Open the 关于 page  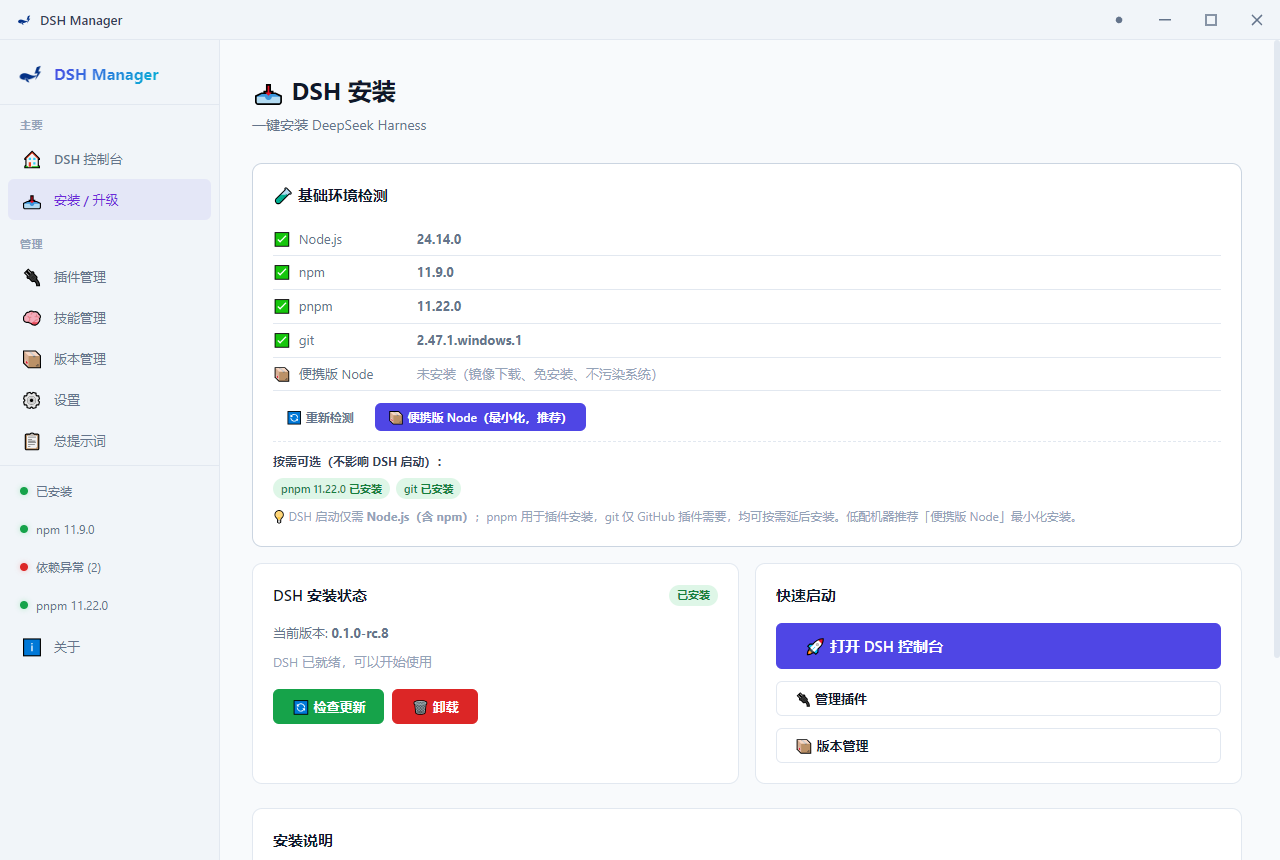tap(109, 647)
